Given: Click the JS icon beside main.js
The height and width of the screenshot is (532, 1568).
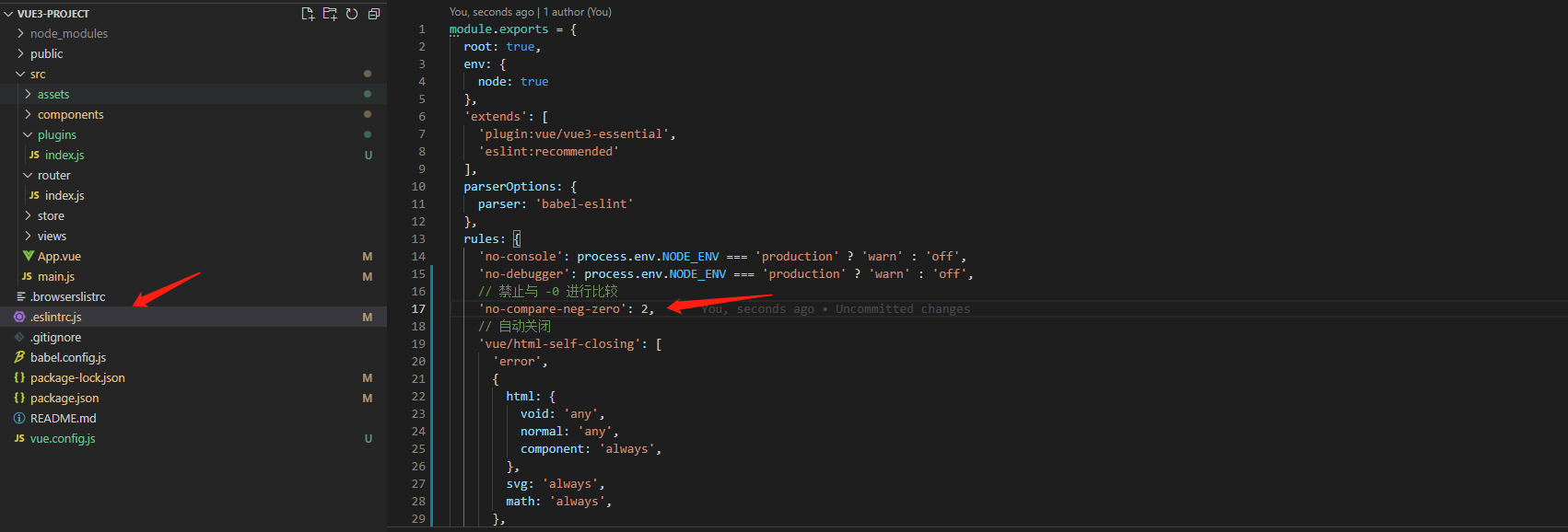Looking at the screenshot, I should coord(27,276).
